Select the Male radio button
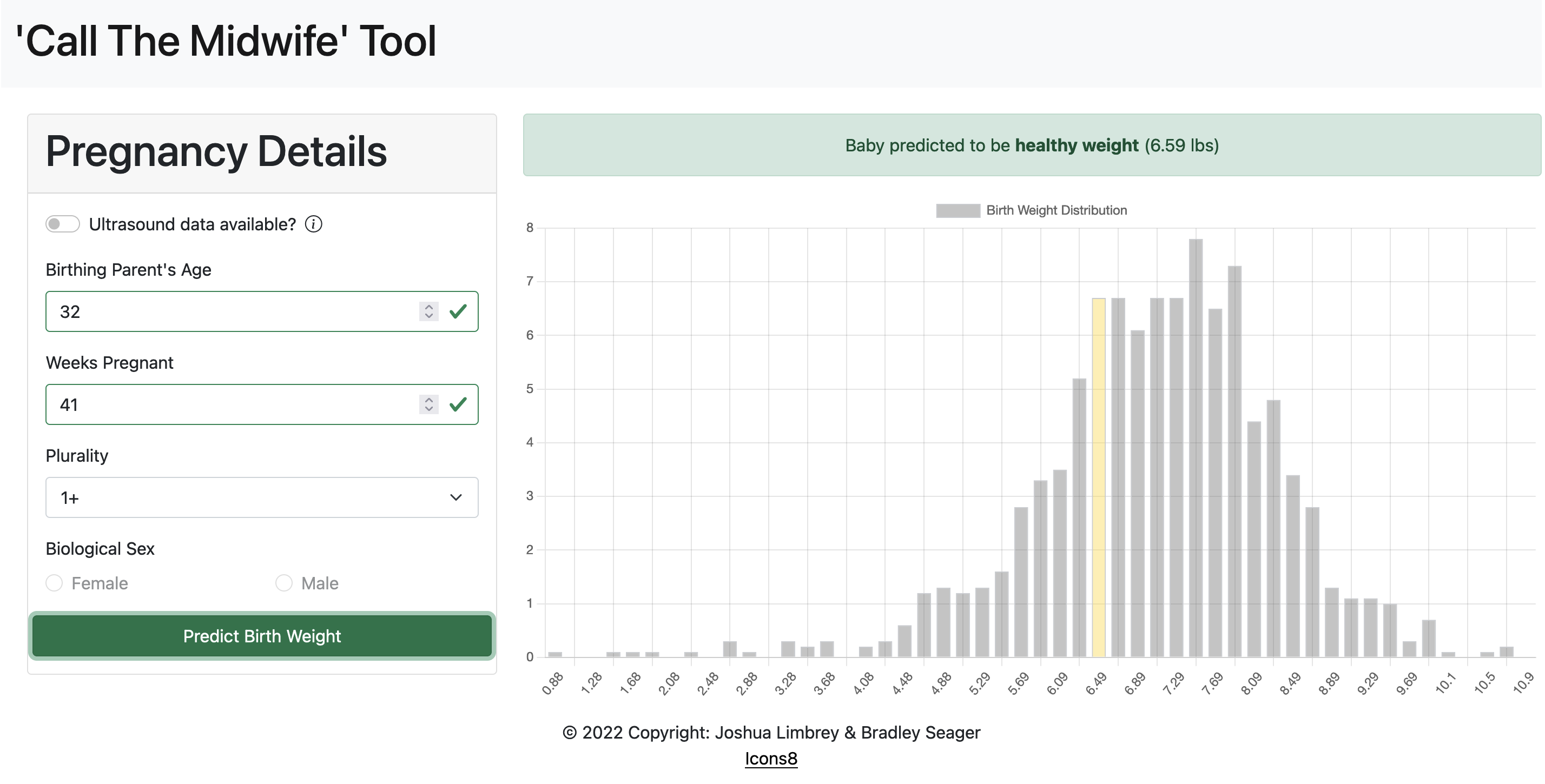1545x784 pixels. [283, 583]
